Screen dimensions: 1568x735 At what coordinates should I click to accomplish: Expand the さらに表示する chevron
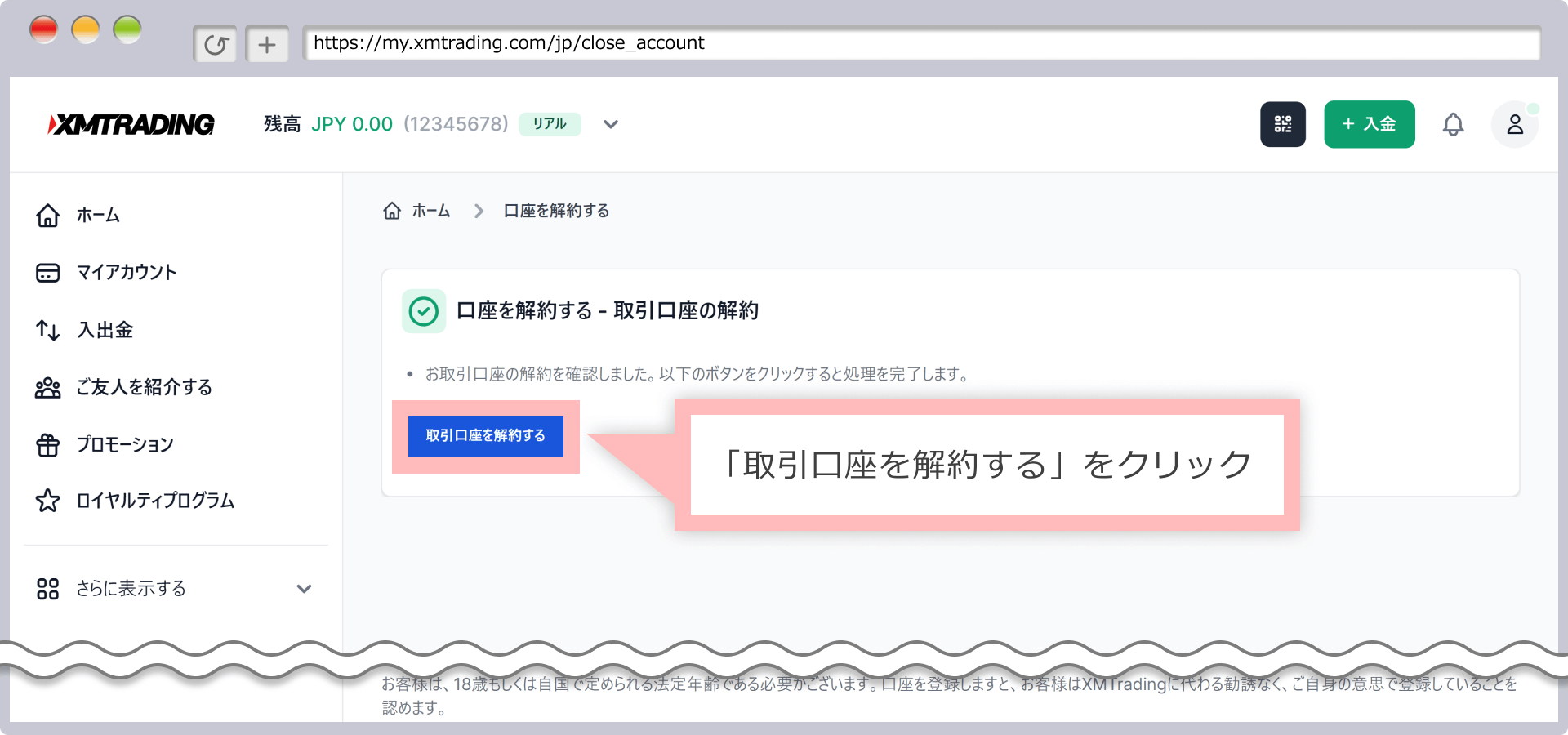coord(304,589)
